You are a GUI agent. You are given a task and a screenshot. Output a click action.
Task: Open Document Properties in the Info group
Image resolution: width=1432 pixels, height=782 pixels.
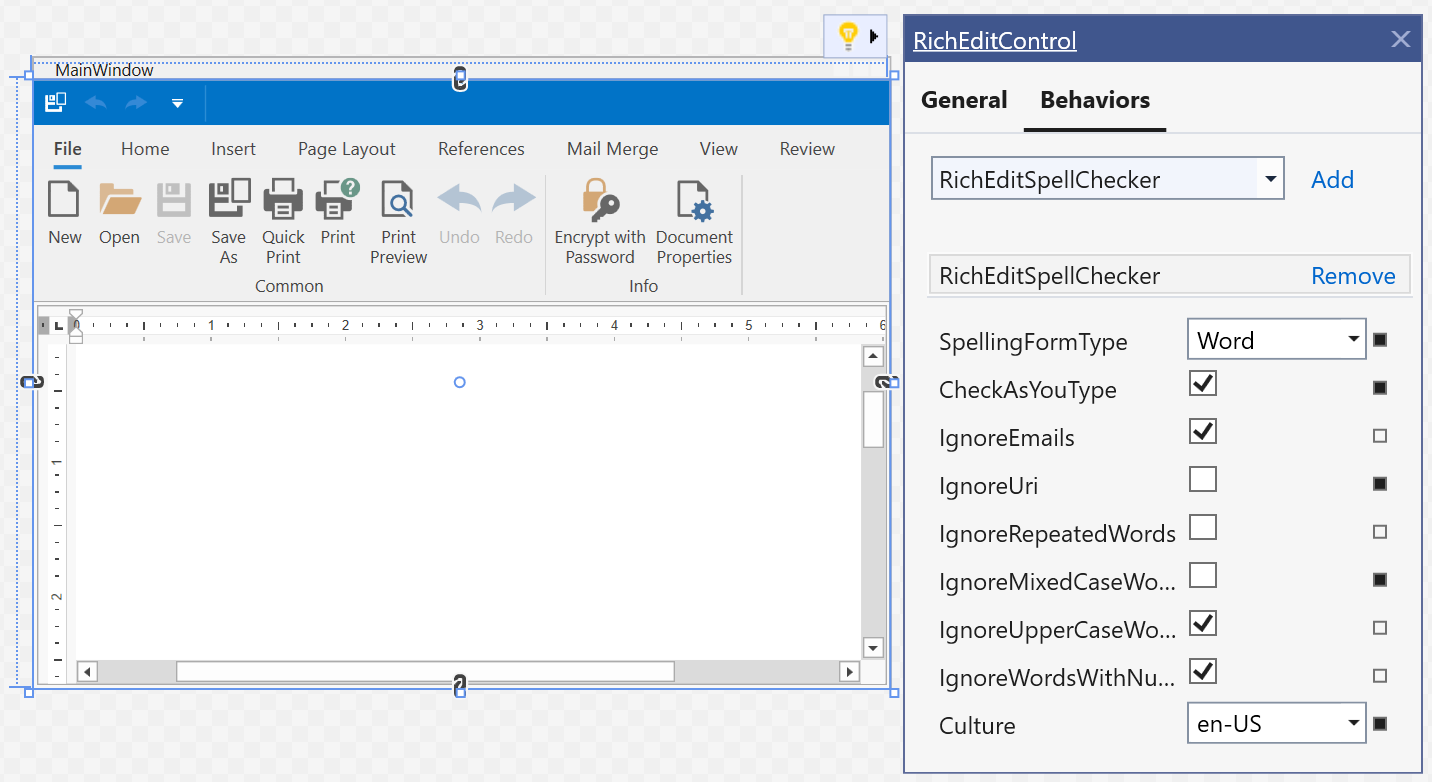(694, 200)
